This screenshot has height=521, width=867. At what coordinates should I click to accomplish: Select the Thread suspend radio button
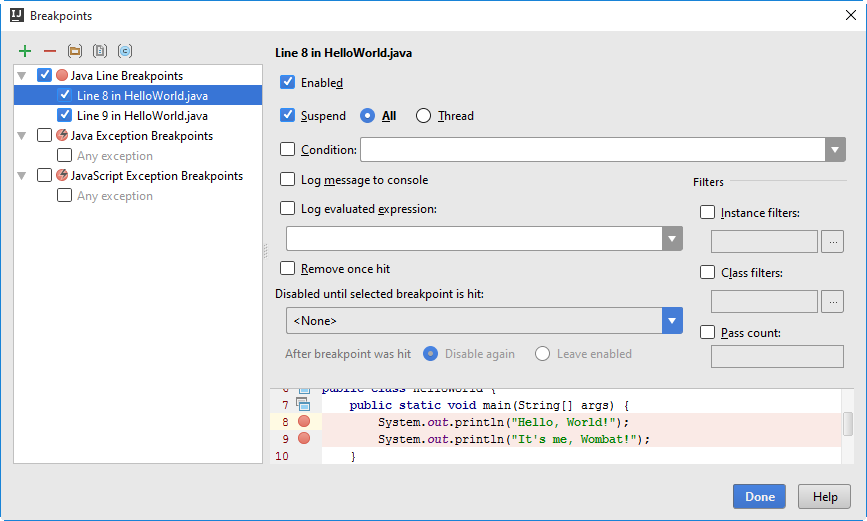click(x=424, y=116)
